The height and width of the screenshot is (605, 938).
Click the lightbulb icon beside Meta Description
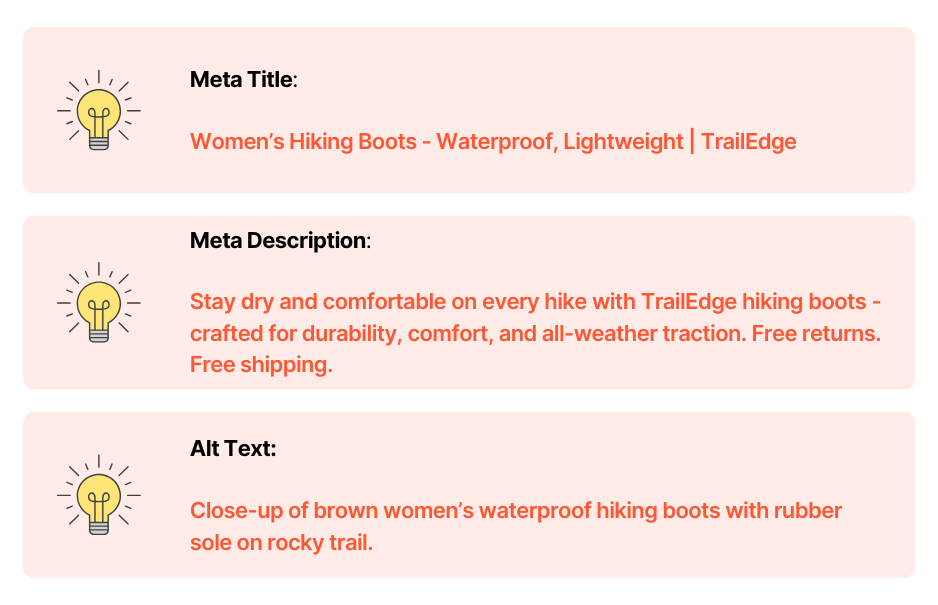98,302
